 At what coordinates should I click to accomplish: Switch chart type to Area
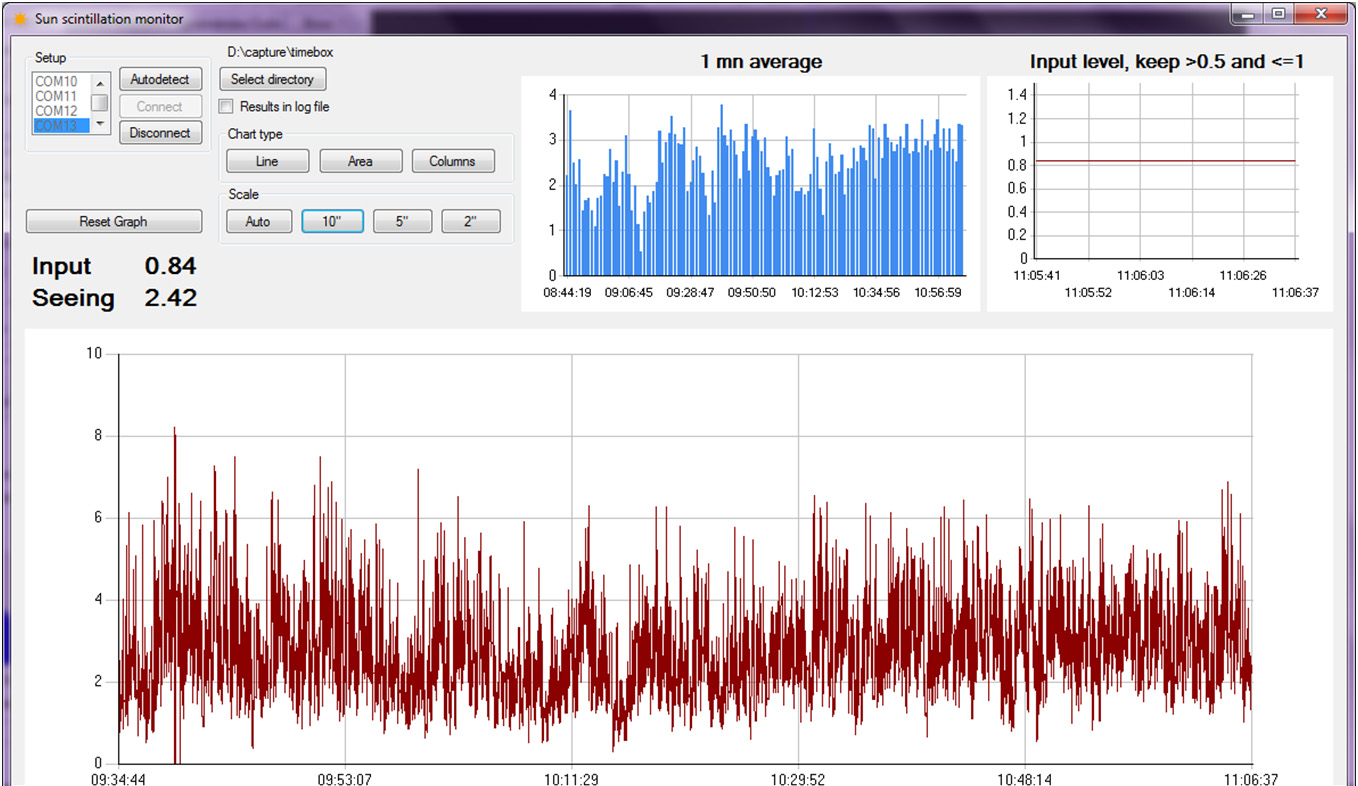click(x=361, y=161)
